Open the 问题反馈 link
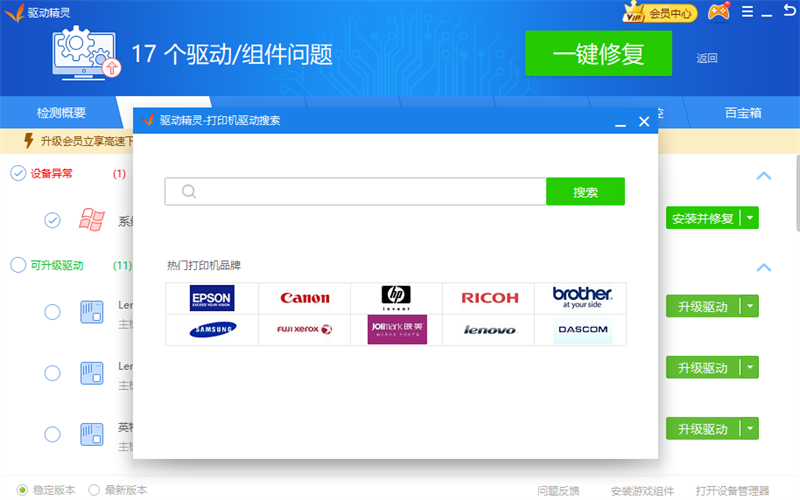 [x=558, y=491]
